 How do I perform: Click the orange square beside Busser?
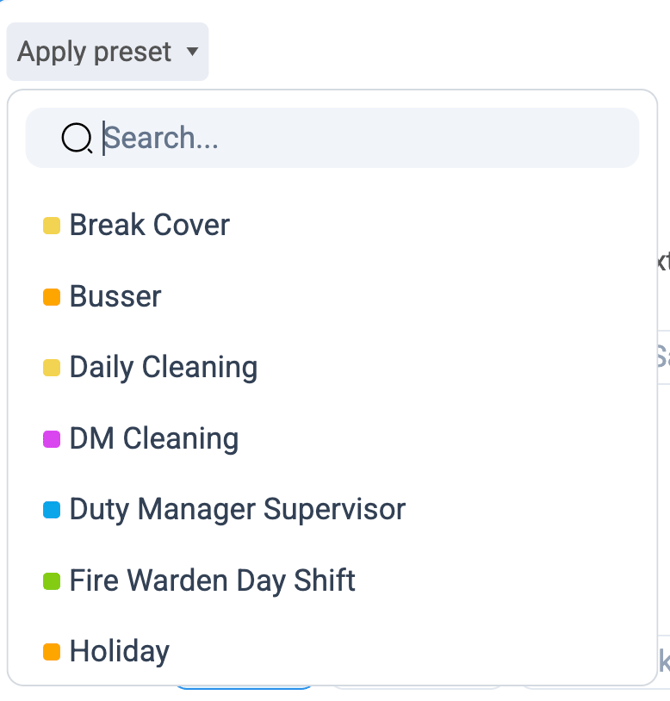click(x=52, y=297)
